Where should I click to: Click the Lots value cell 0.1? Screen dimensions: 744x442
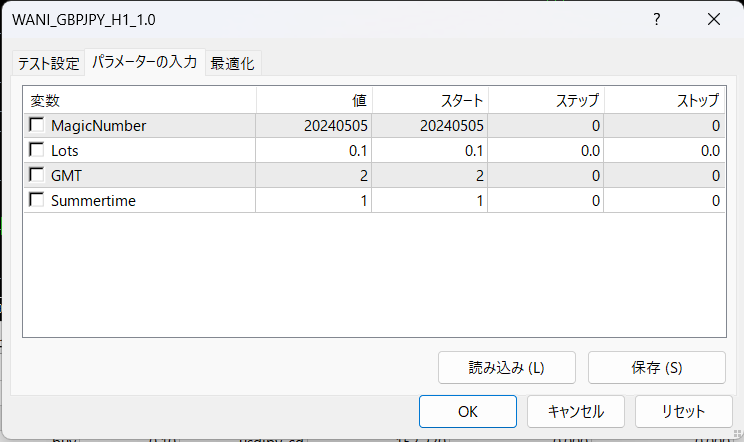(x=314, y=151)
